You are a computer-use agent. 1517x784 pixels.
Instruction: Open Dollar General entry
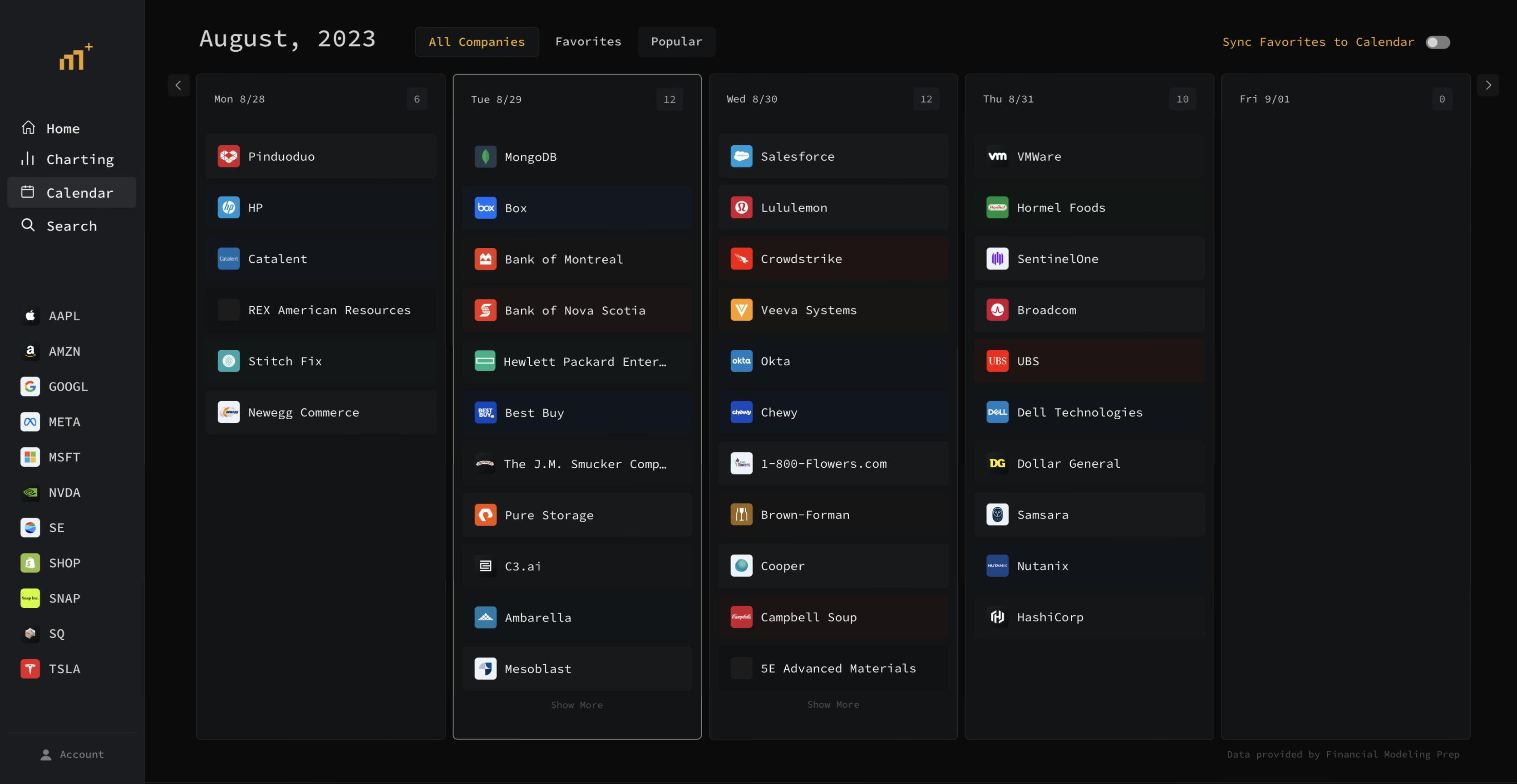click(x=1089, y=464)
